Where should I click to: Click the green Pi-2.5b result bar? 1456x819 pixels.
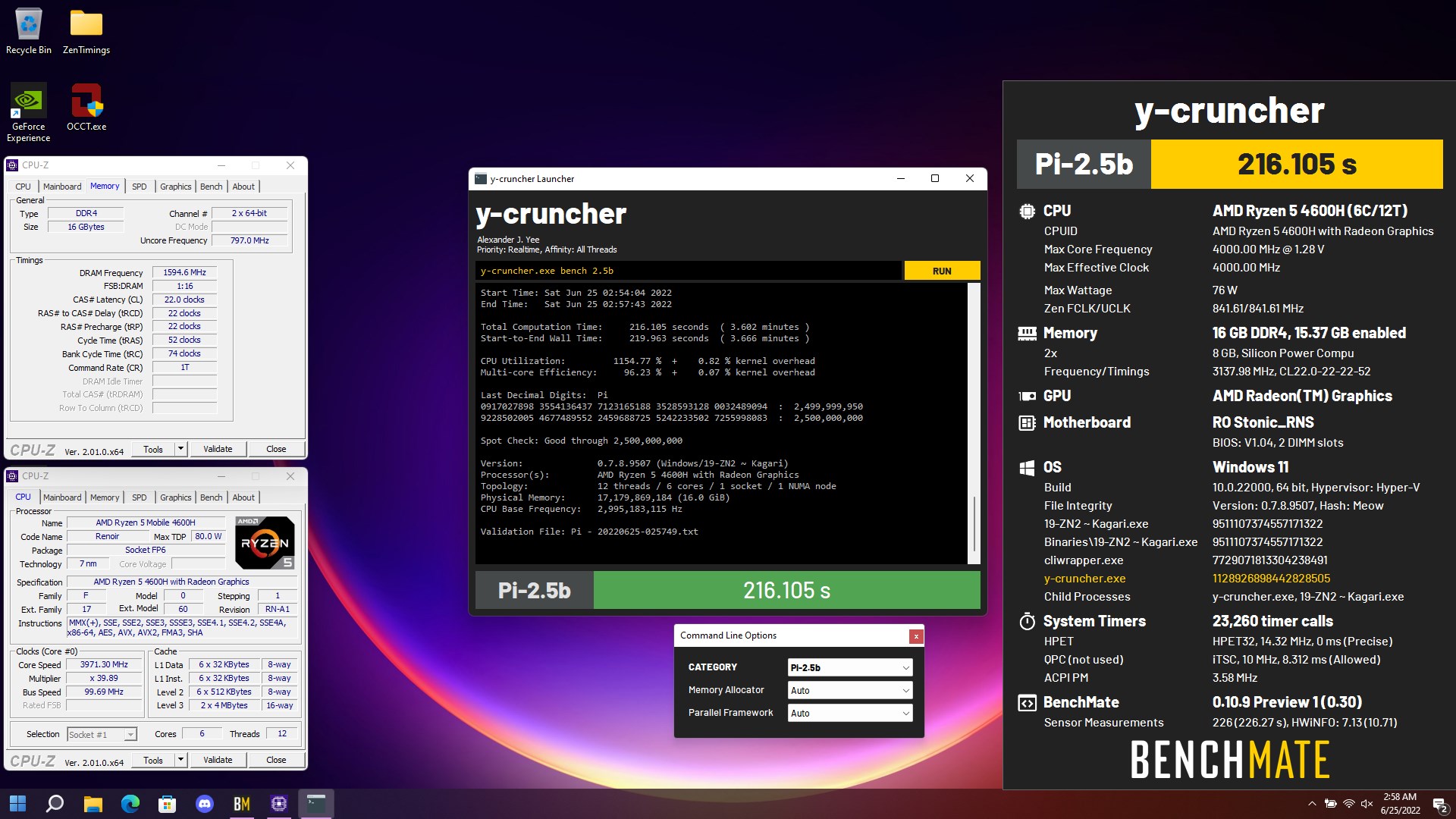(786, 590)
